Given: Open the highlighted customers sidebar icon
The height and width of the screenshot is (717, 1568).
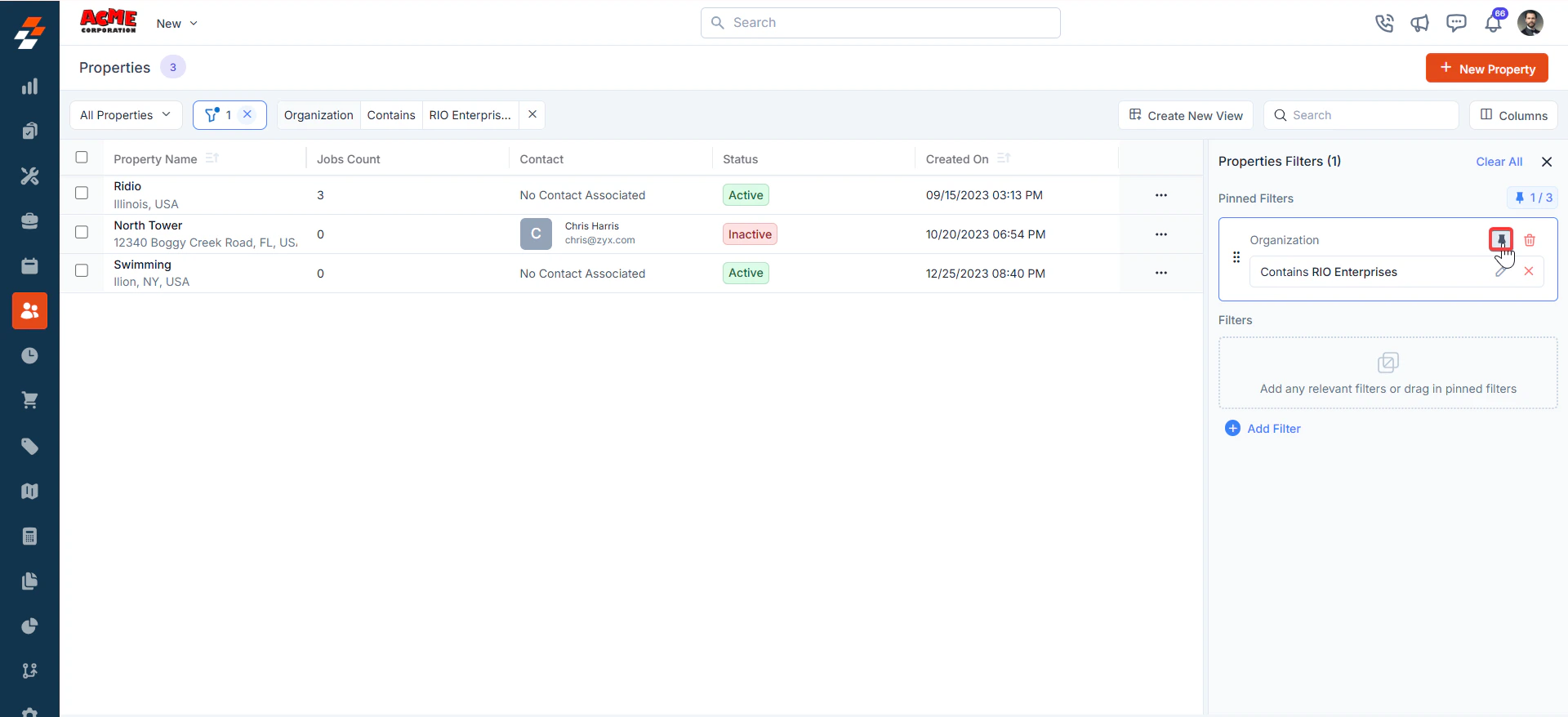Looking at the screenshot, I should 29,311.
